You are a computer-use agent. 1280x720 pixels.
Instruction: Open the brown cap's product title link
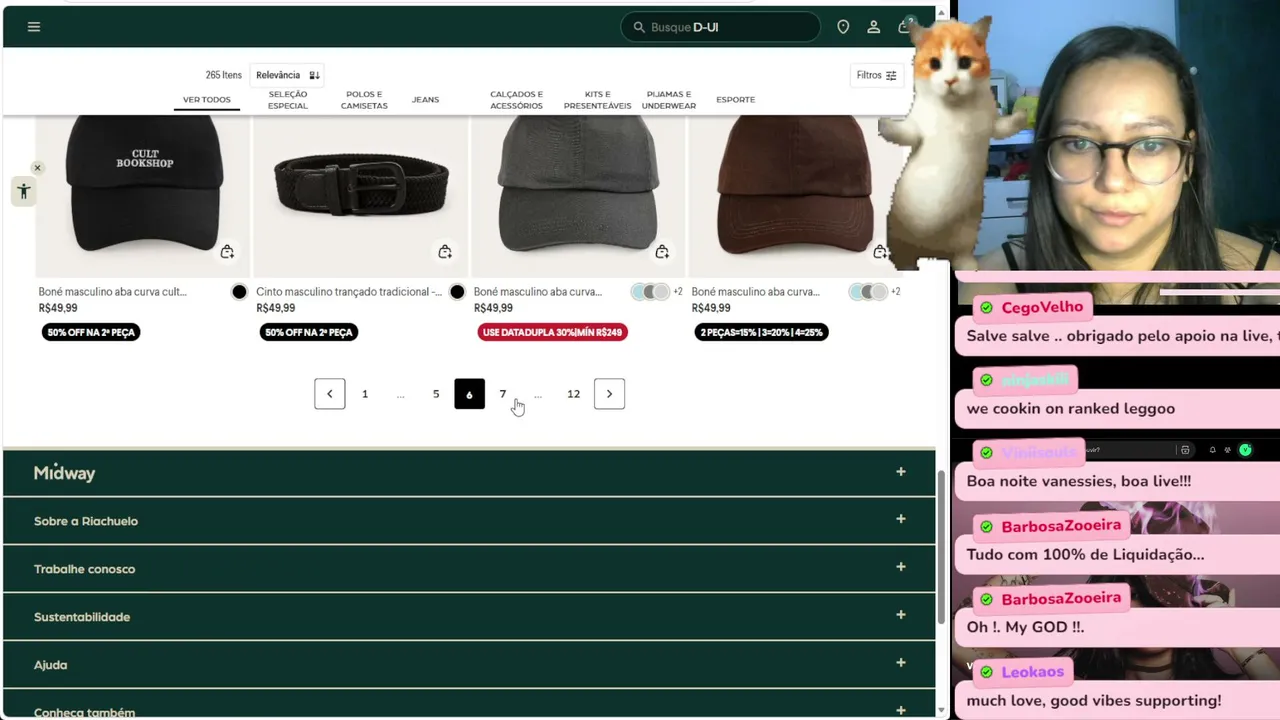pyautogui.click(x=755, y=292)
